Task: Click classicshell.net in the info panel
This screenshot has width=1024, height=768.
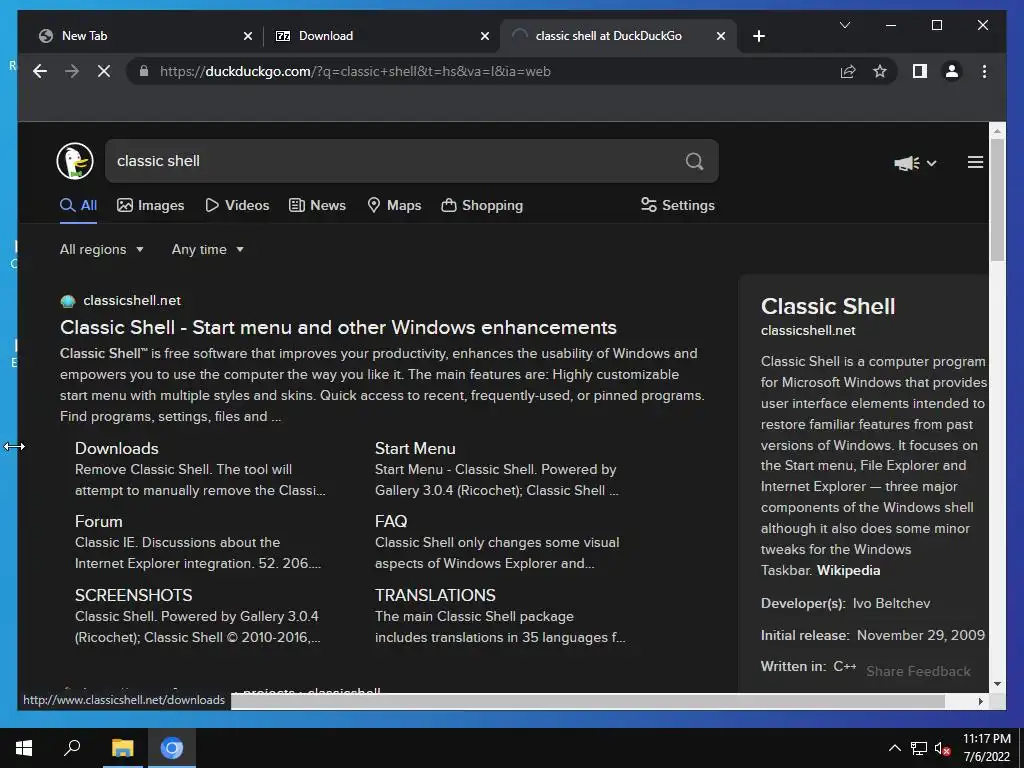Action: pos(808,330)
